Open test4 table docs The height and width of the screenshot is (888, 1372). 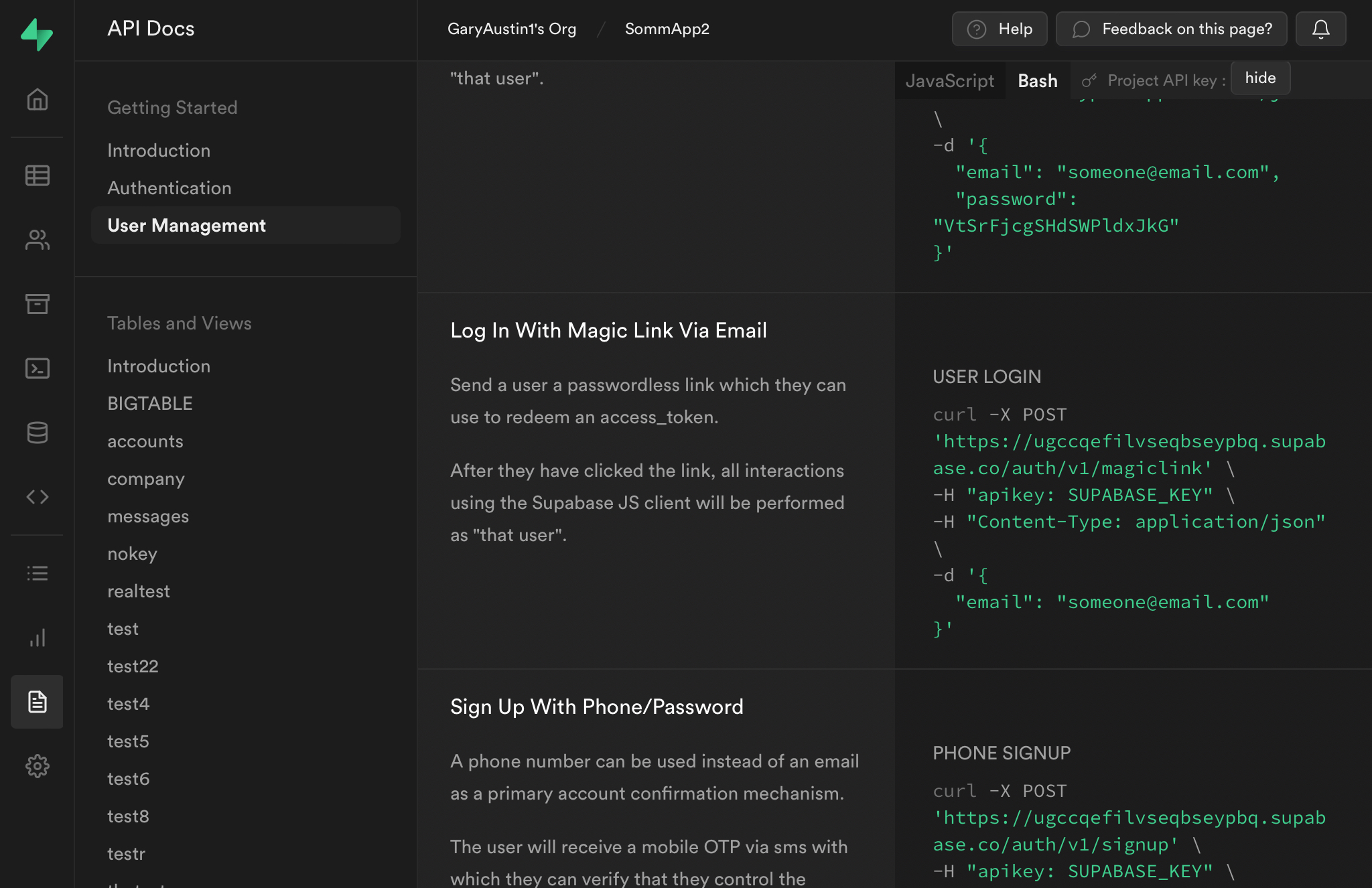coord(128,703)
